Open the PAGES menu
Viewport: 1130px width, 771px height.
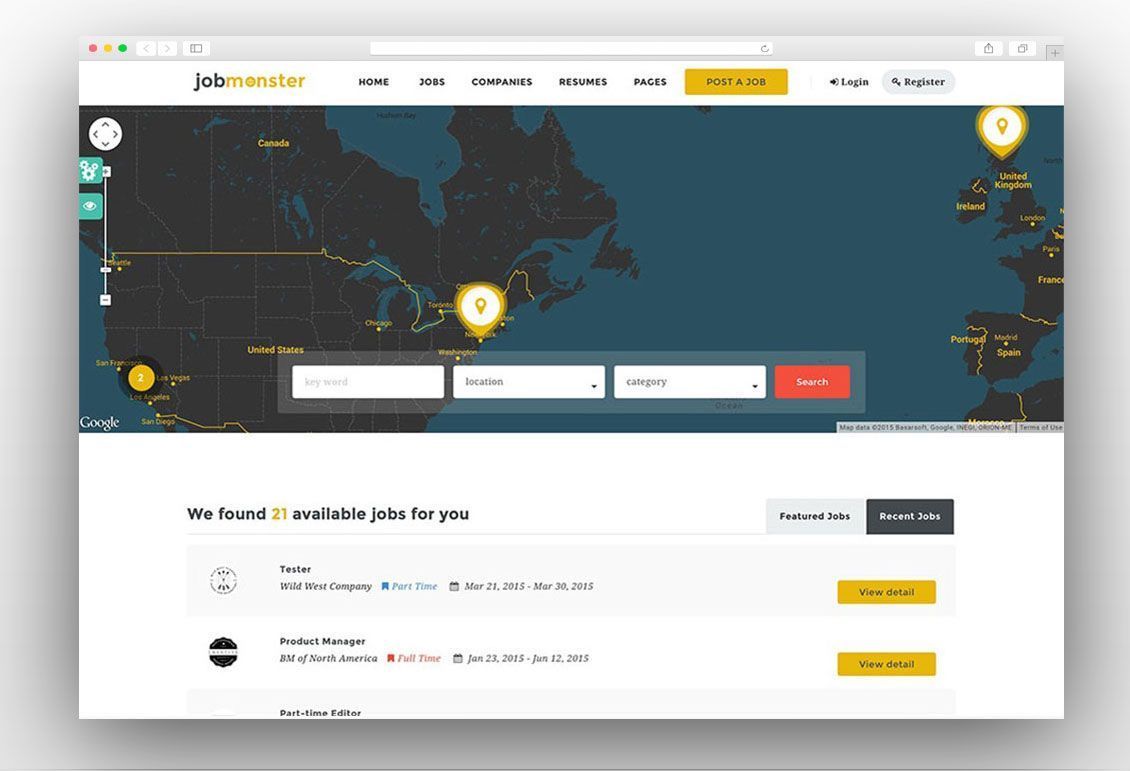coord(650,82)
